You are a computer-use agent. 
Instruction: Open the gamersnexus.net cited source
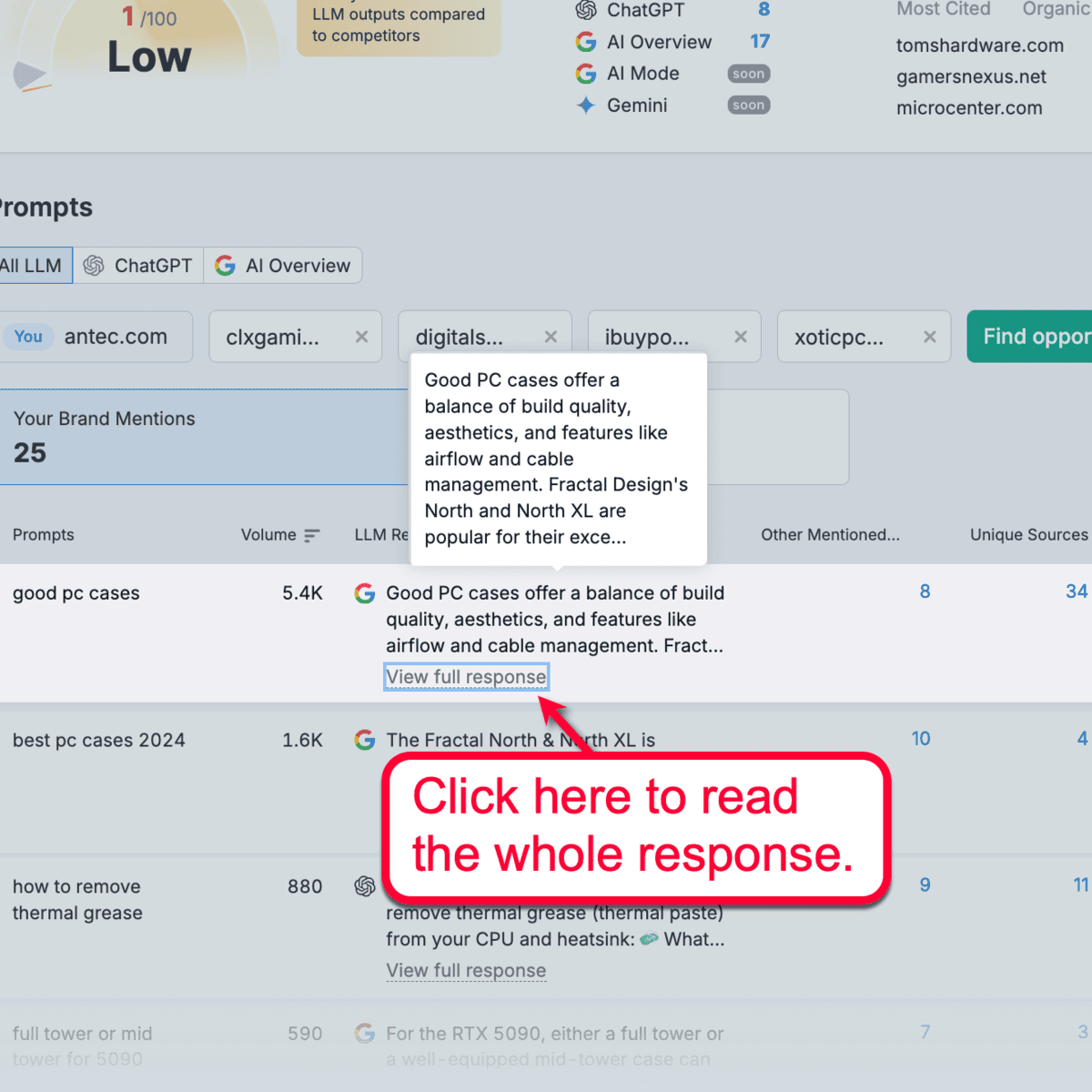coord(971,76)
